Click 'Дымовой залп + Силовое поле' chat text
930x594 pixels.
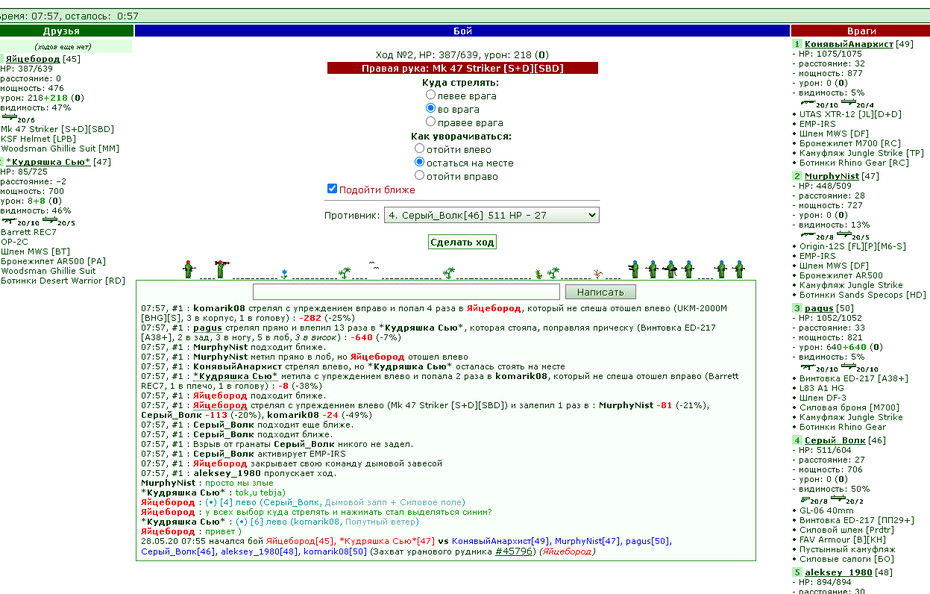click(395, 502)
